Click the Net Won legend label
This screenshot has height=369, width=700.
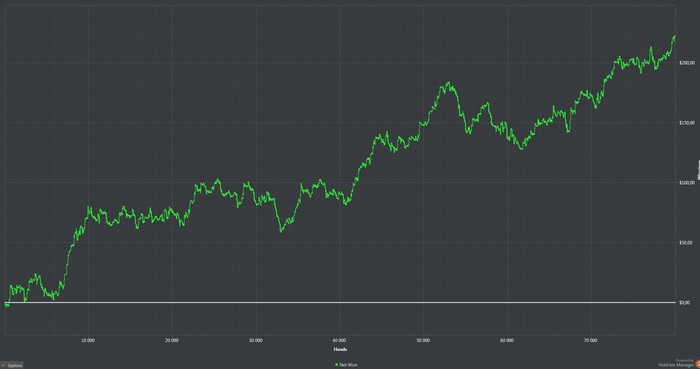[348, 365]
